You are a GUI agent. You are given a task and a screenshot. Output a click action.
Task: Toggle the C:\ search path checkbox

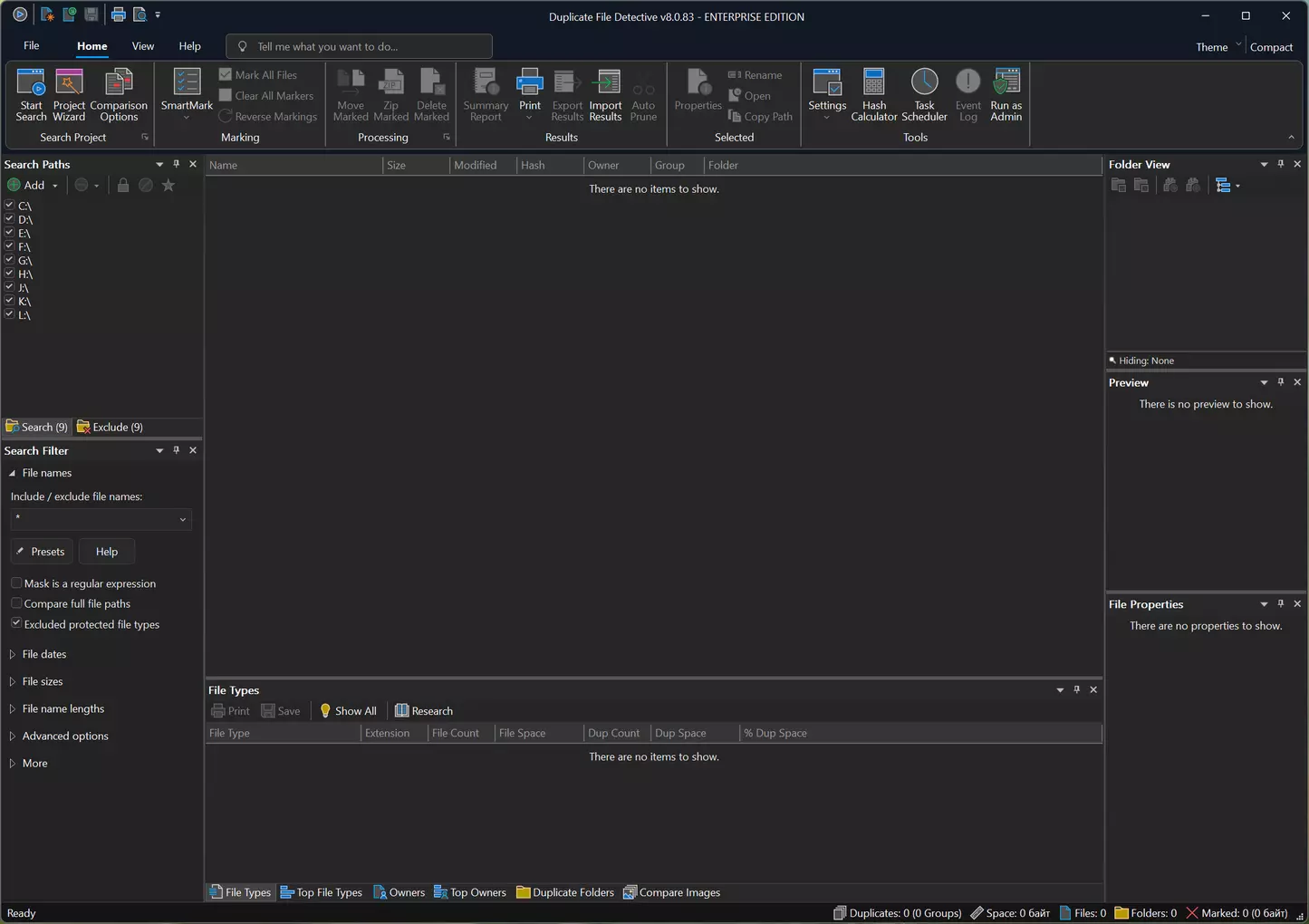click(x=9, y=206)
